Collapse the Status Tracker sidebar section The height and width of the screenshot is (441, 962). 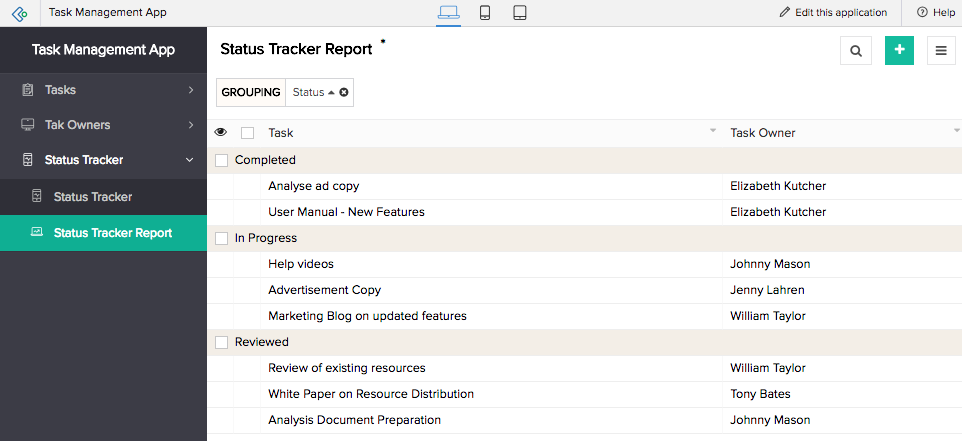[190, 160]
